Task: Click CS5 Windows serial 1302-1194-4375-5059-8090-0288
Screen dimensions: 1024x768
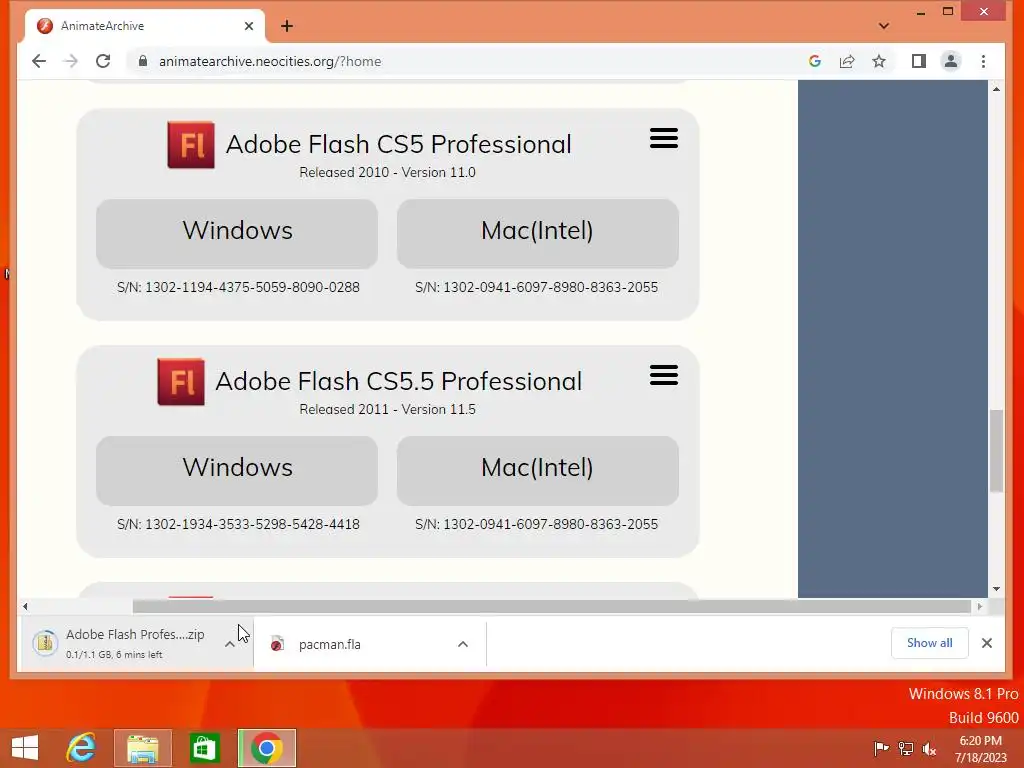Action: (x=238, y=287)
